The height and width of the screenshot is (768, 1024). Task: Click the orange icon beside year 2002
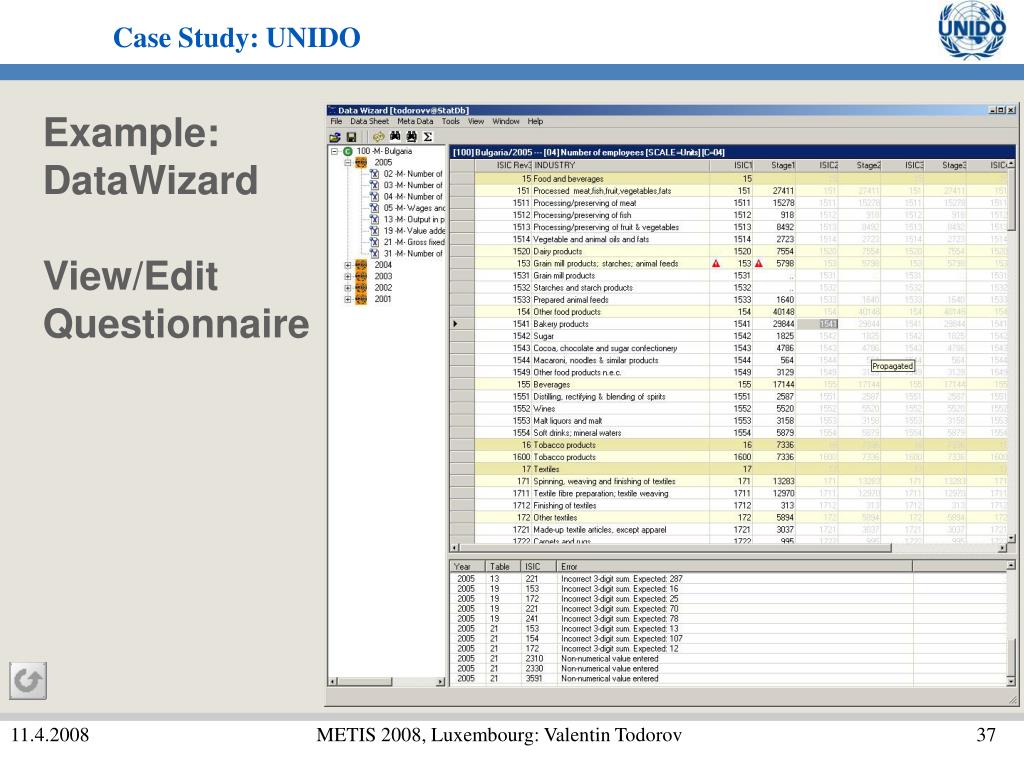click(x=360, y=288)
